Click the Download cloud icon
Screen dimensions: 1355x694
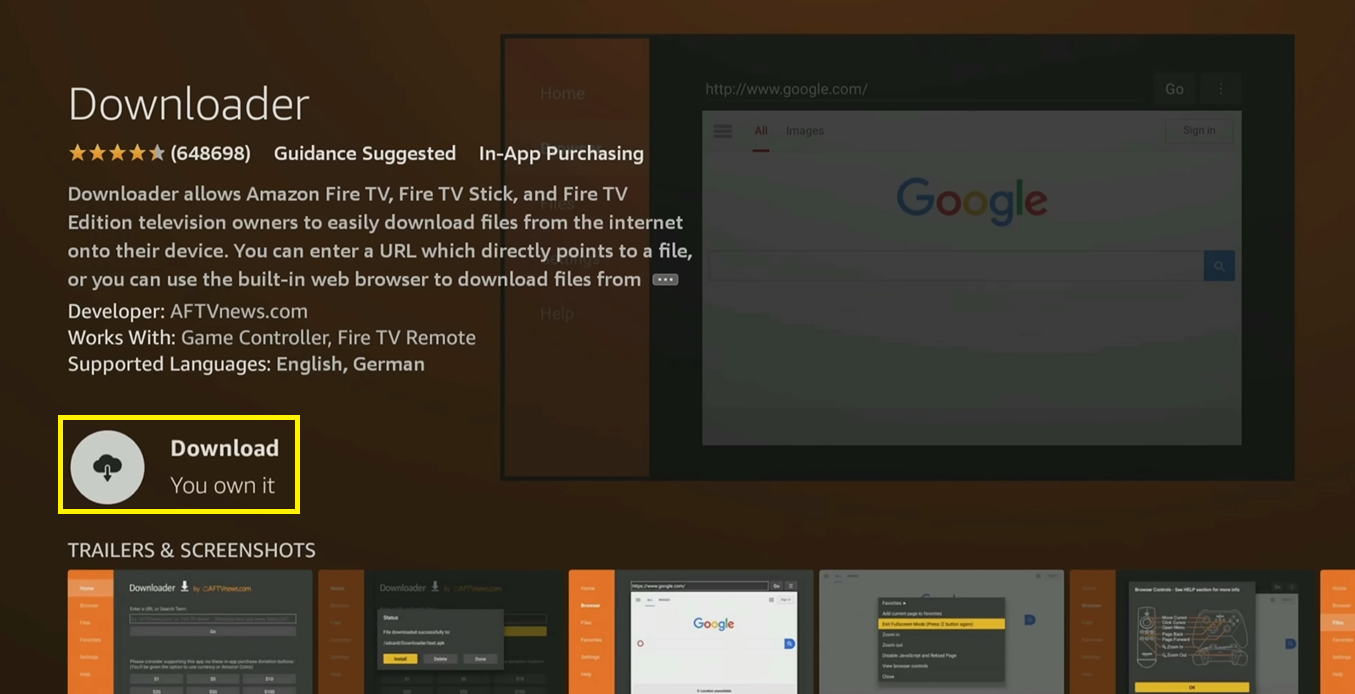(107, 467)
